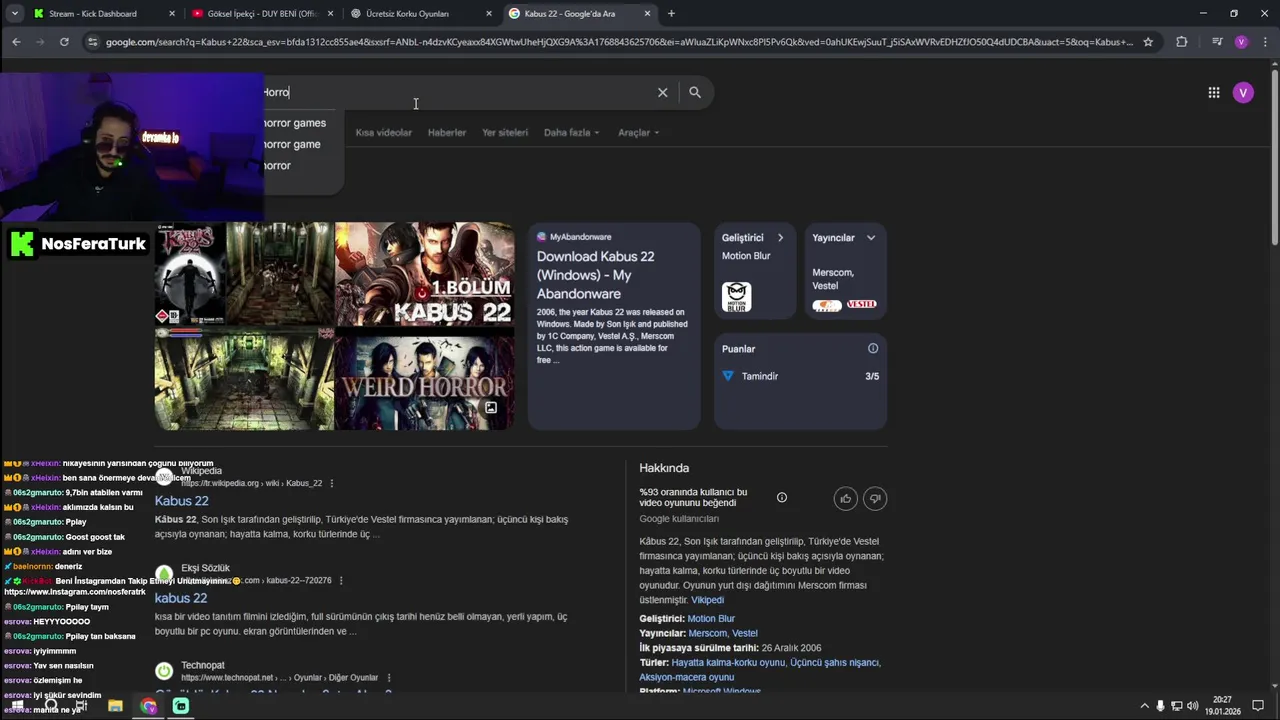
Task: Open info icon beside user rating percentage
Action: (782, 497)
